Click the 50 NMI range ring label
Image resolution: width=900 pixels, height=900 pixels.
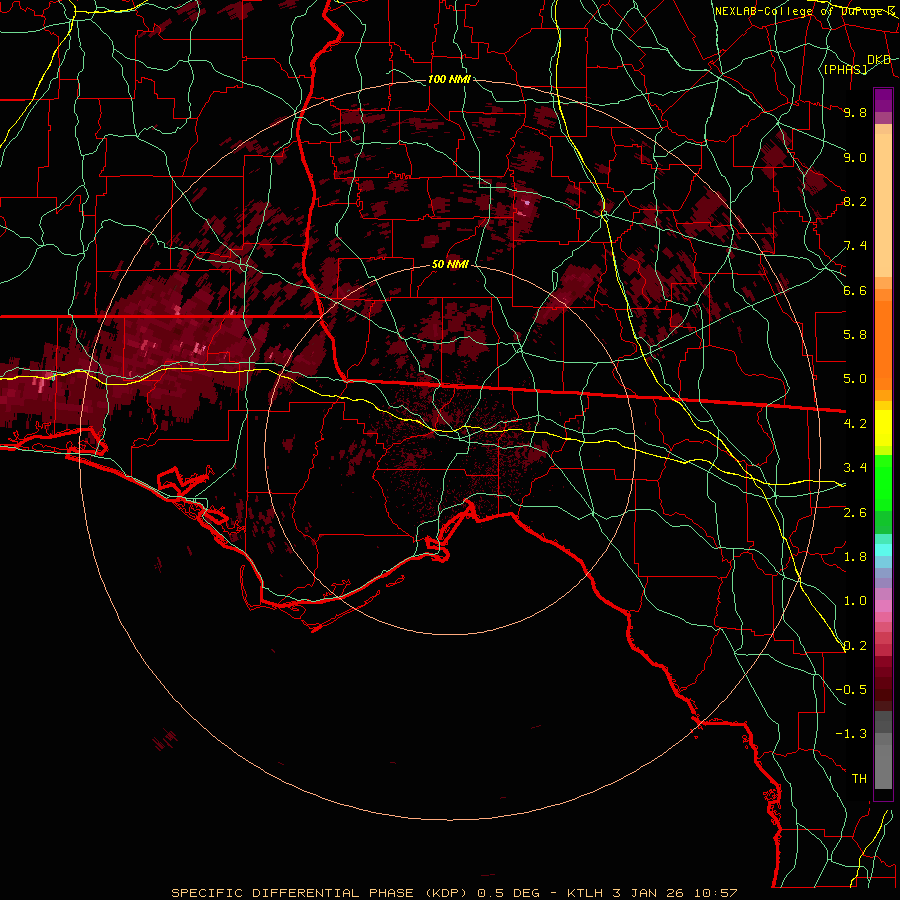tap(450, 265)
